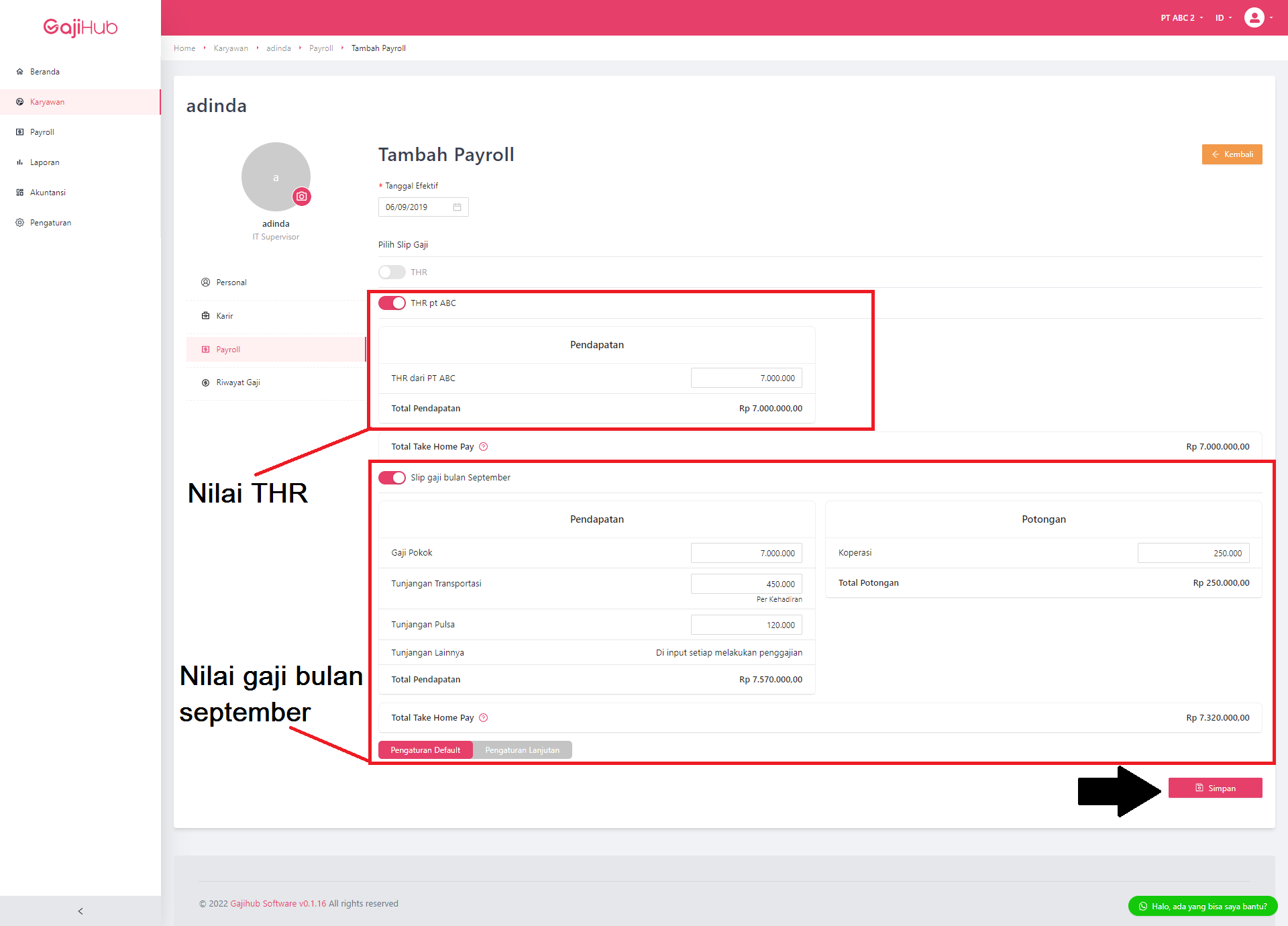This screenshot has width=1288, height=926.
Task: Click the Gaji Pokok input field
Action: [746, 552]
